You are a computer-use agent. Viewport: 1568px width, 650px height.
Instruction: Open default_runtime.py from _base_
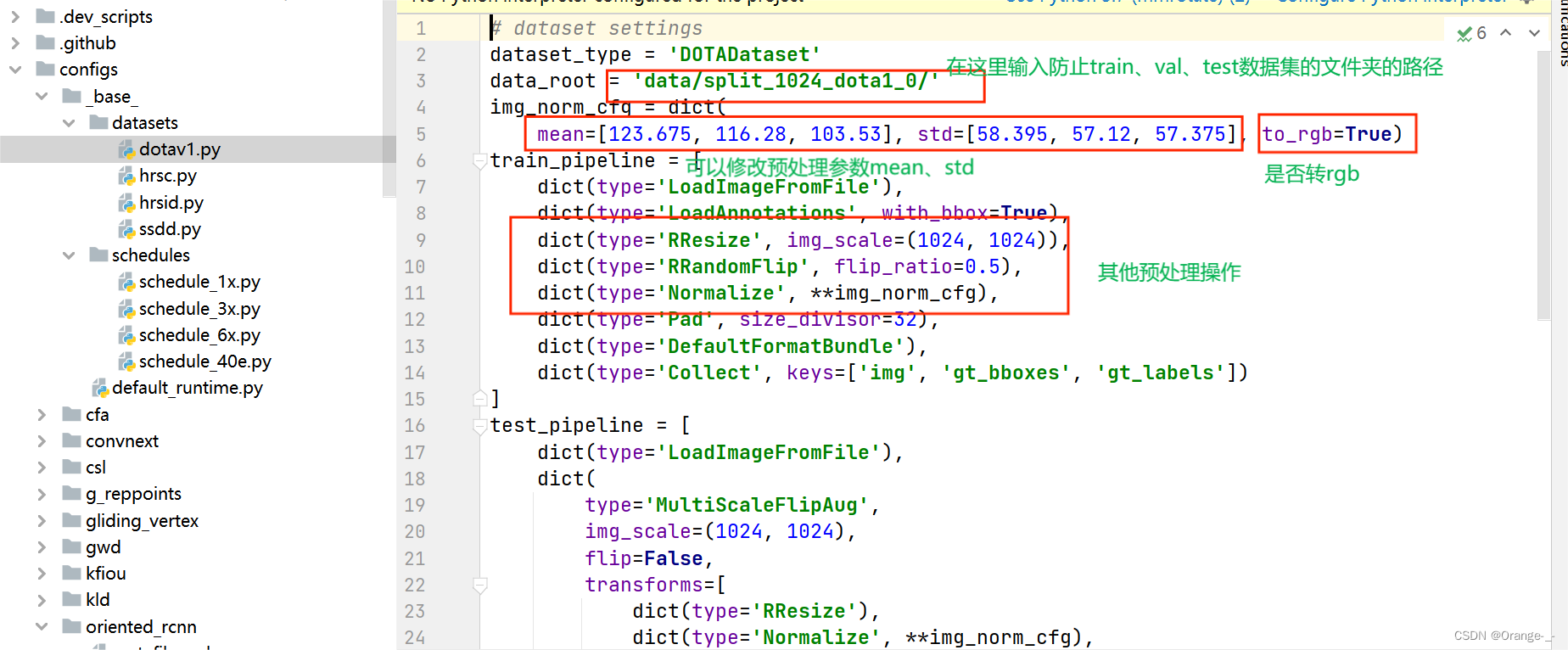click(x=188, y=388)
